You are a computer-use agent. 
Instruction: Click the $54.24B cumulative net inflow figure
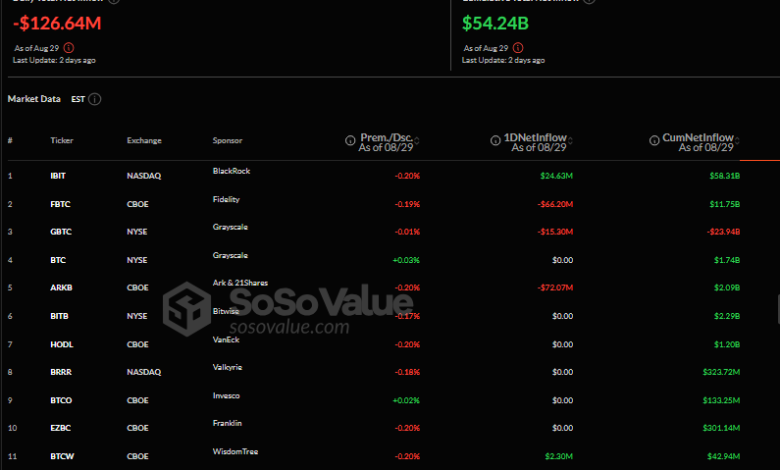pos(495,23)
